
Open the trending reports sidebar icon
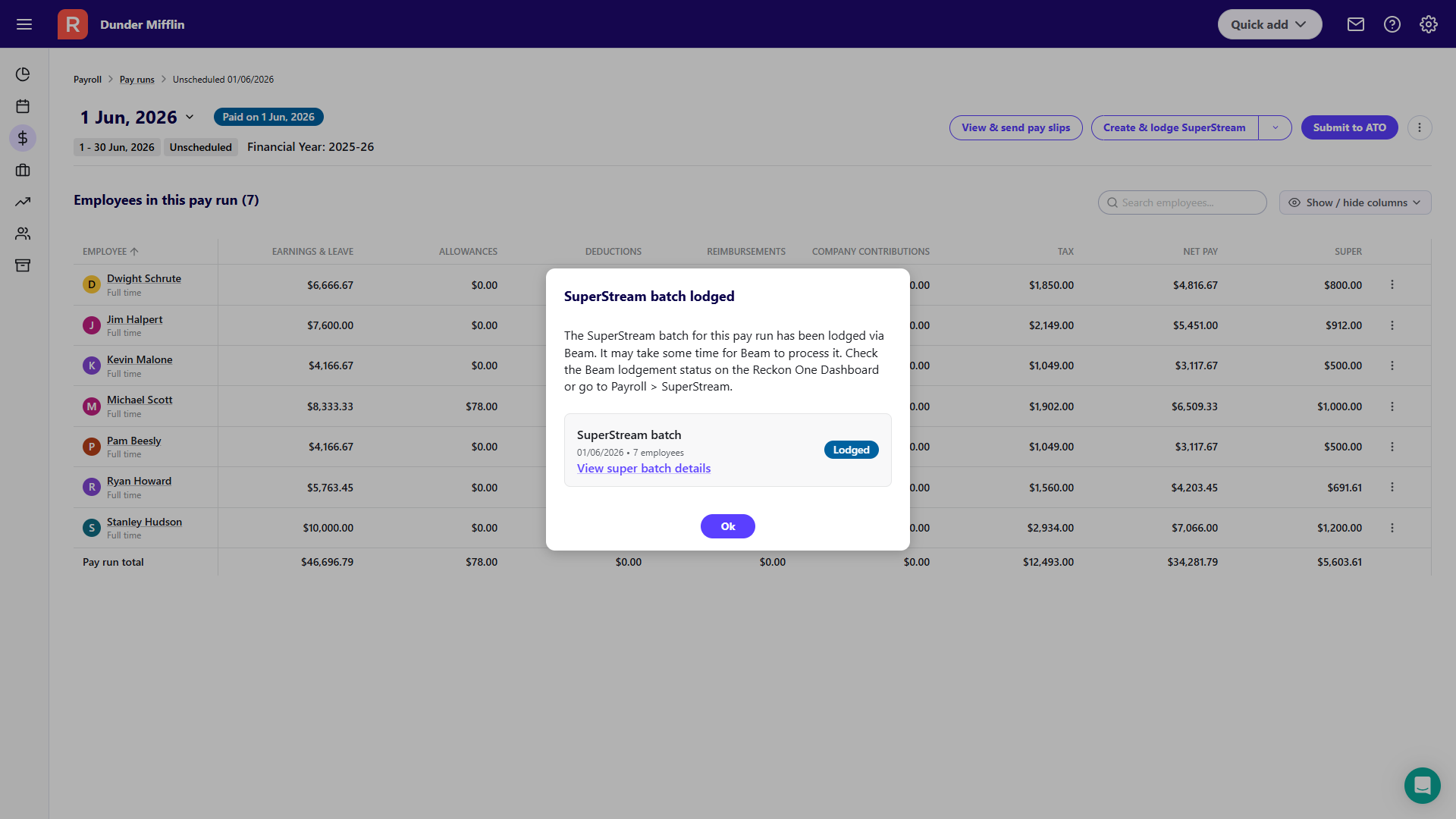pos(23,202)
